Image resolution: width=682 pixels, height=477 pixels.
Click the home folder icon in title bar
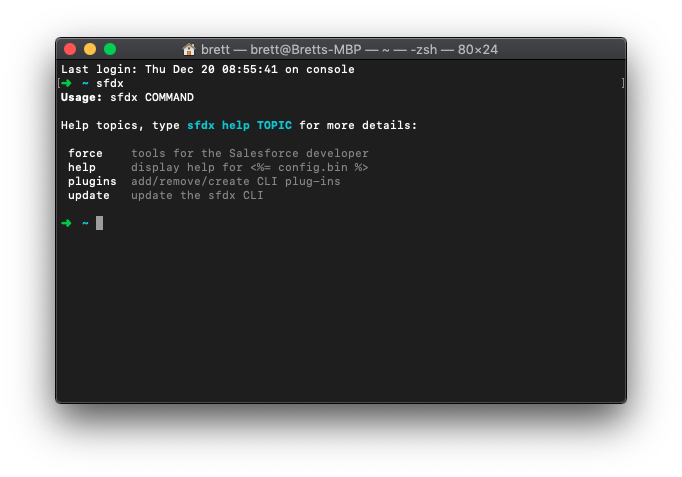(189, 49)
